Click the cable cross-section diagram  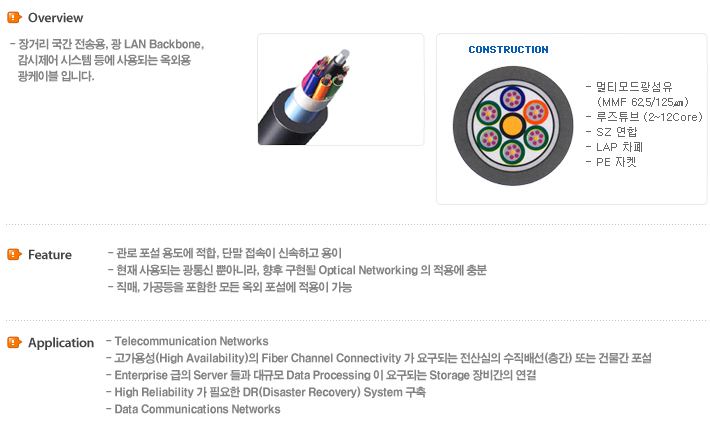(x=513, y=126)
